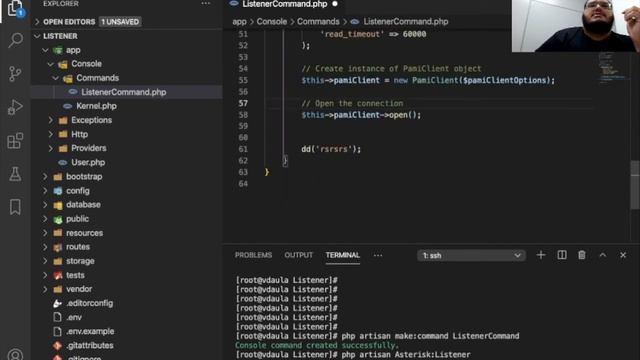Select the ListenerCommand.php editor tab
The height and width of the screenshot is (360, 640).
284,4
